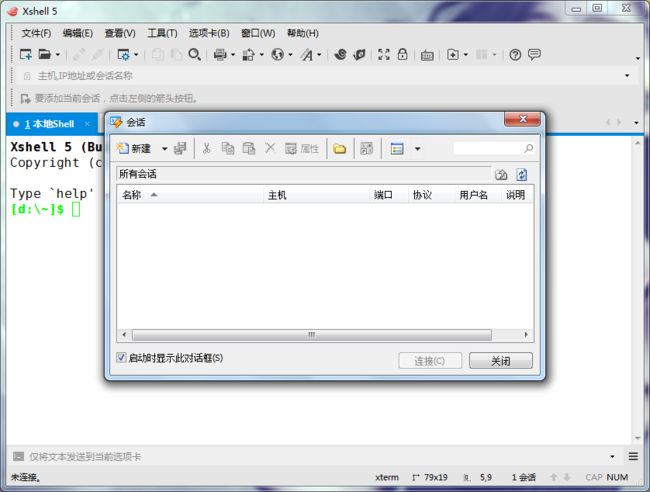
Task: Expand font dropdown arrow in toolbar
Action: tap(319, 54)
